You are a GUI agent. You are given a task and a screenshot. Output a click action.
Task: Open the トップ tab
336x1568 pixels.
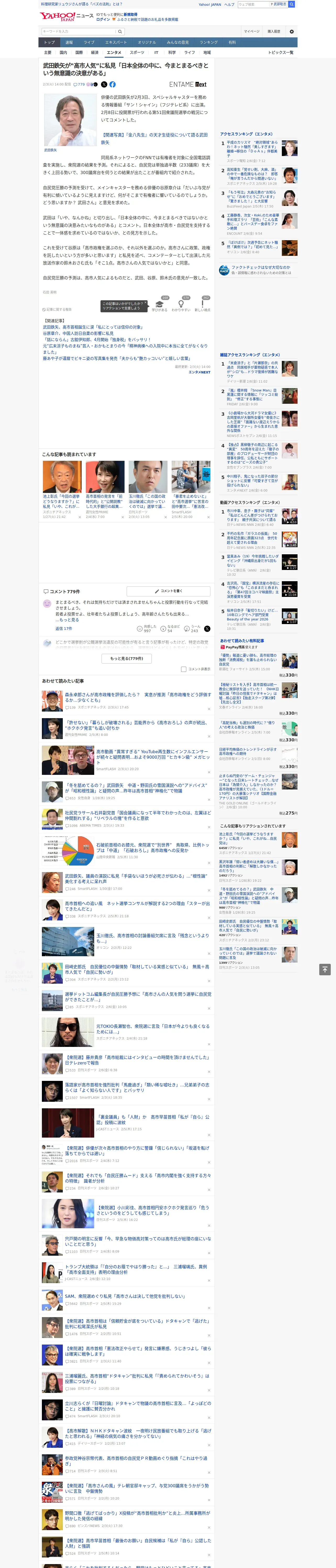(49, 43)
